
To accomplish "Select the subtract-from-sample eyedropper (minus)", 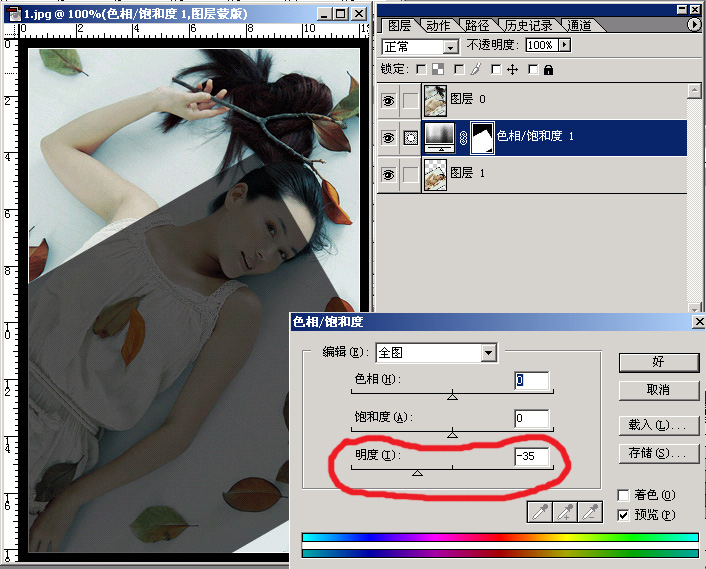I will [x=592, y=512].
